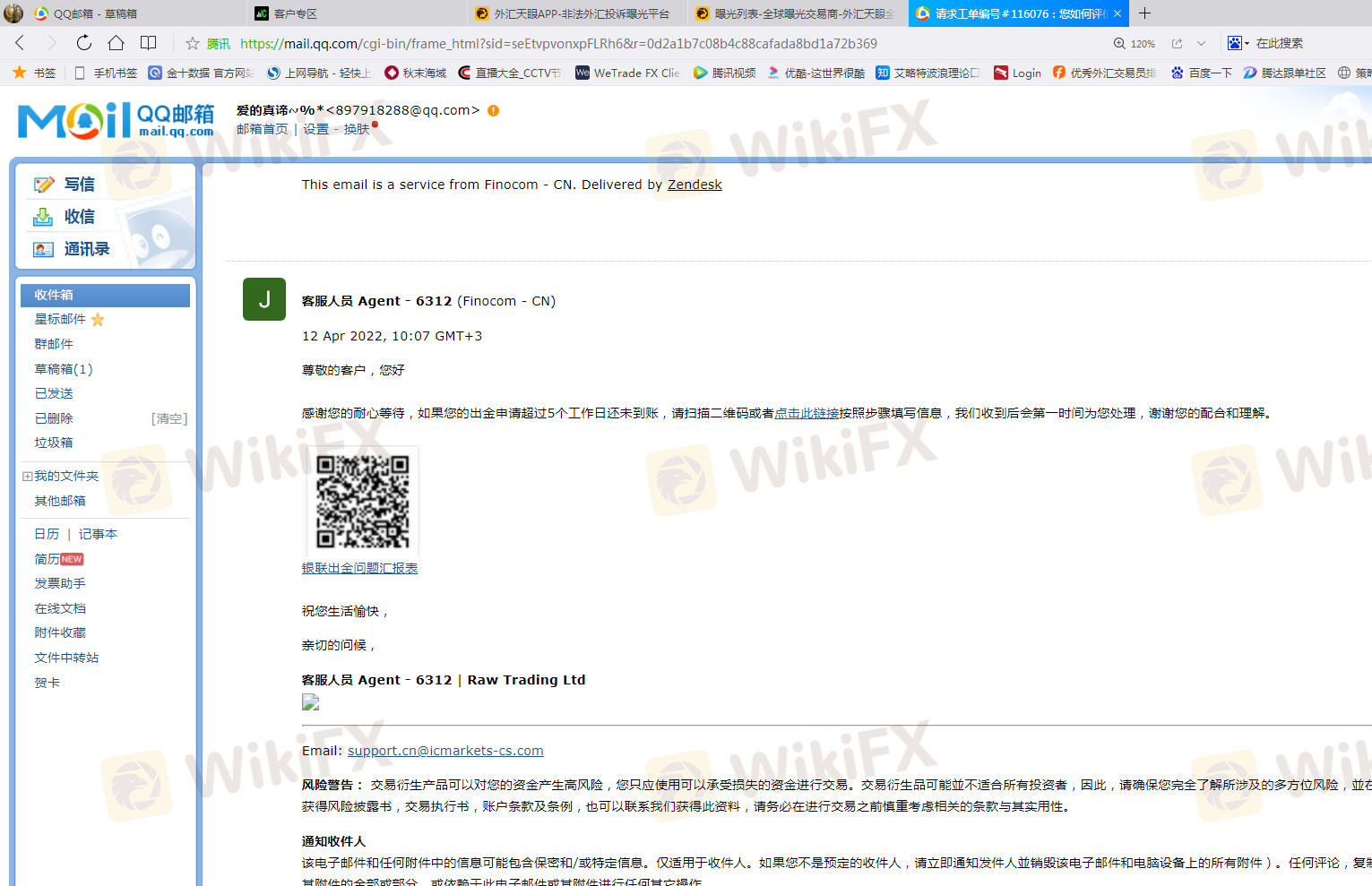Go to 邮箱首页
Screen dimensions: 1372x886
coord(263,129)
